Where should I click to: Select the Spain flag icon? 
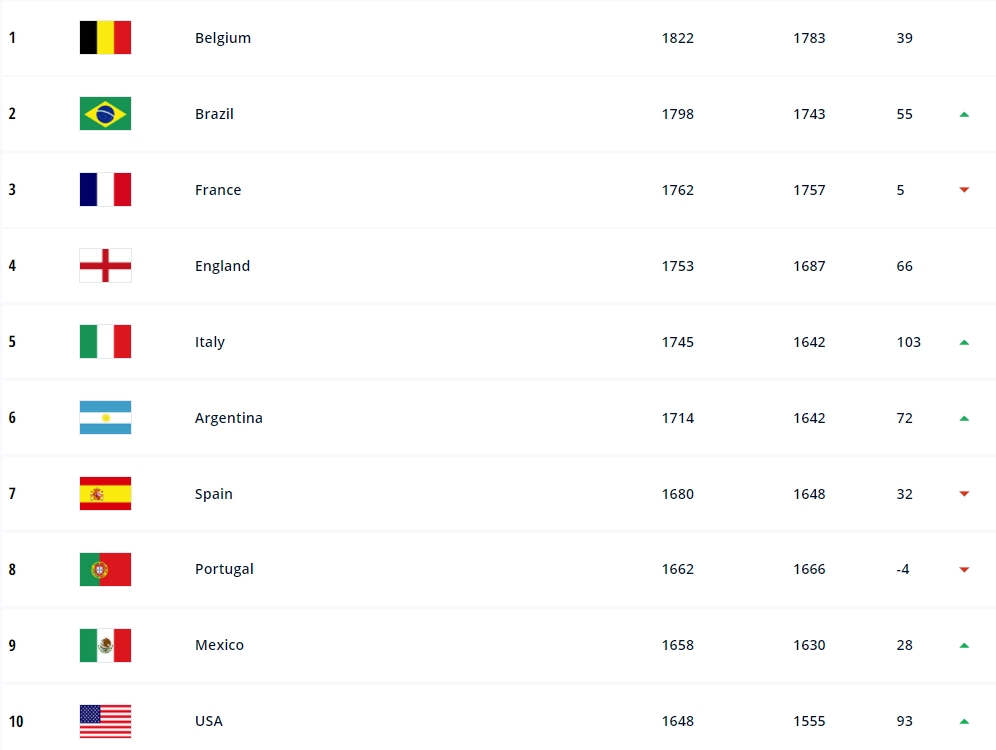click(105, 493)
